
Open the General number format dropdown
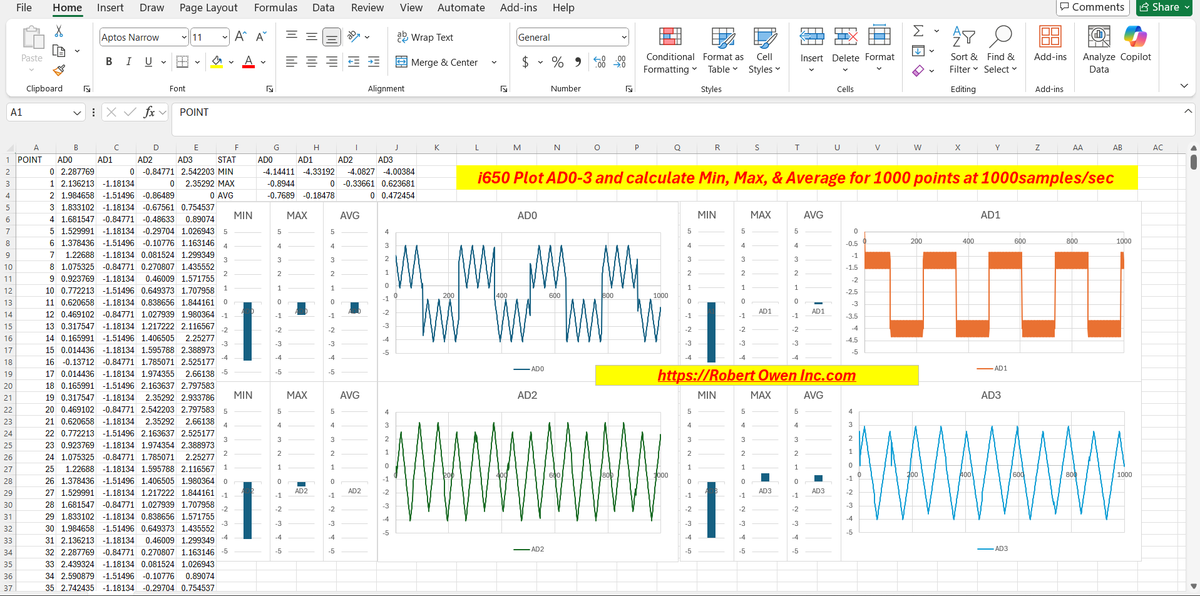pos(625,37)
